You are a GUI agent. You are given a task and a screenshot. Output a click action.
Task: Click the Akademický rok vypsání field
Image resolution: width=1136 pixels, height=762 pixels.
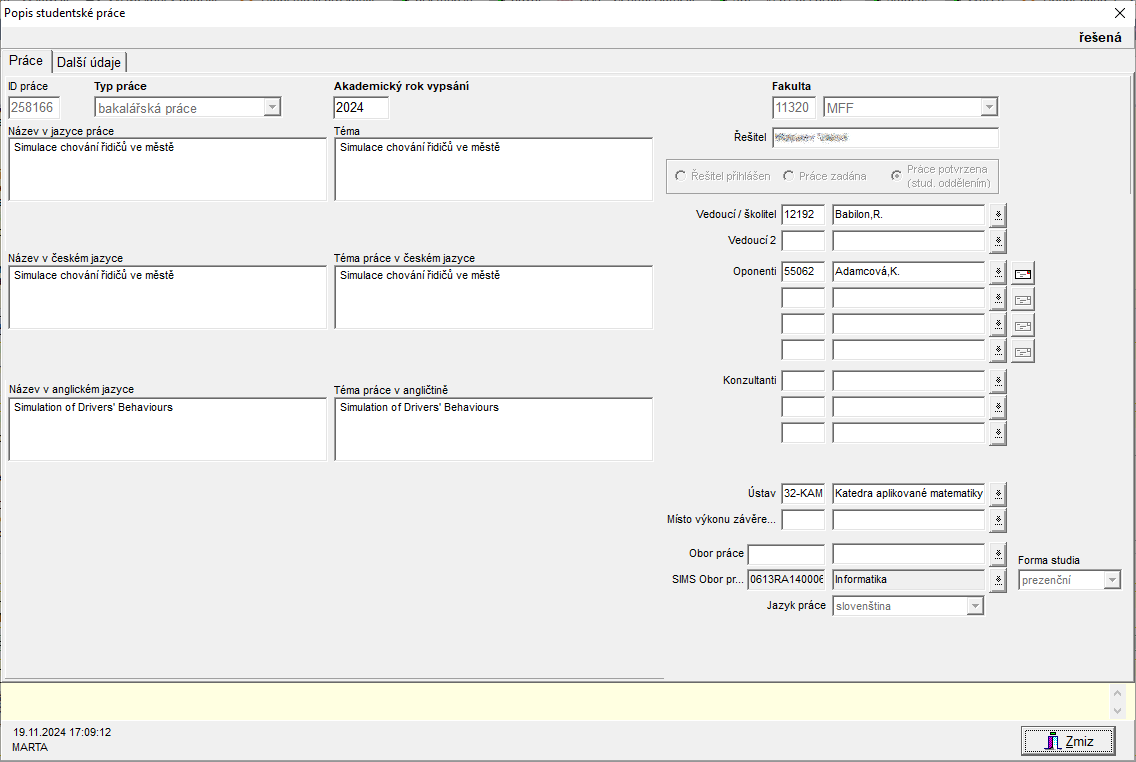[x=360, y=108]
